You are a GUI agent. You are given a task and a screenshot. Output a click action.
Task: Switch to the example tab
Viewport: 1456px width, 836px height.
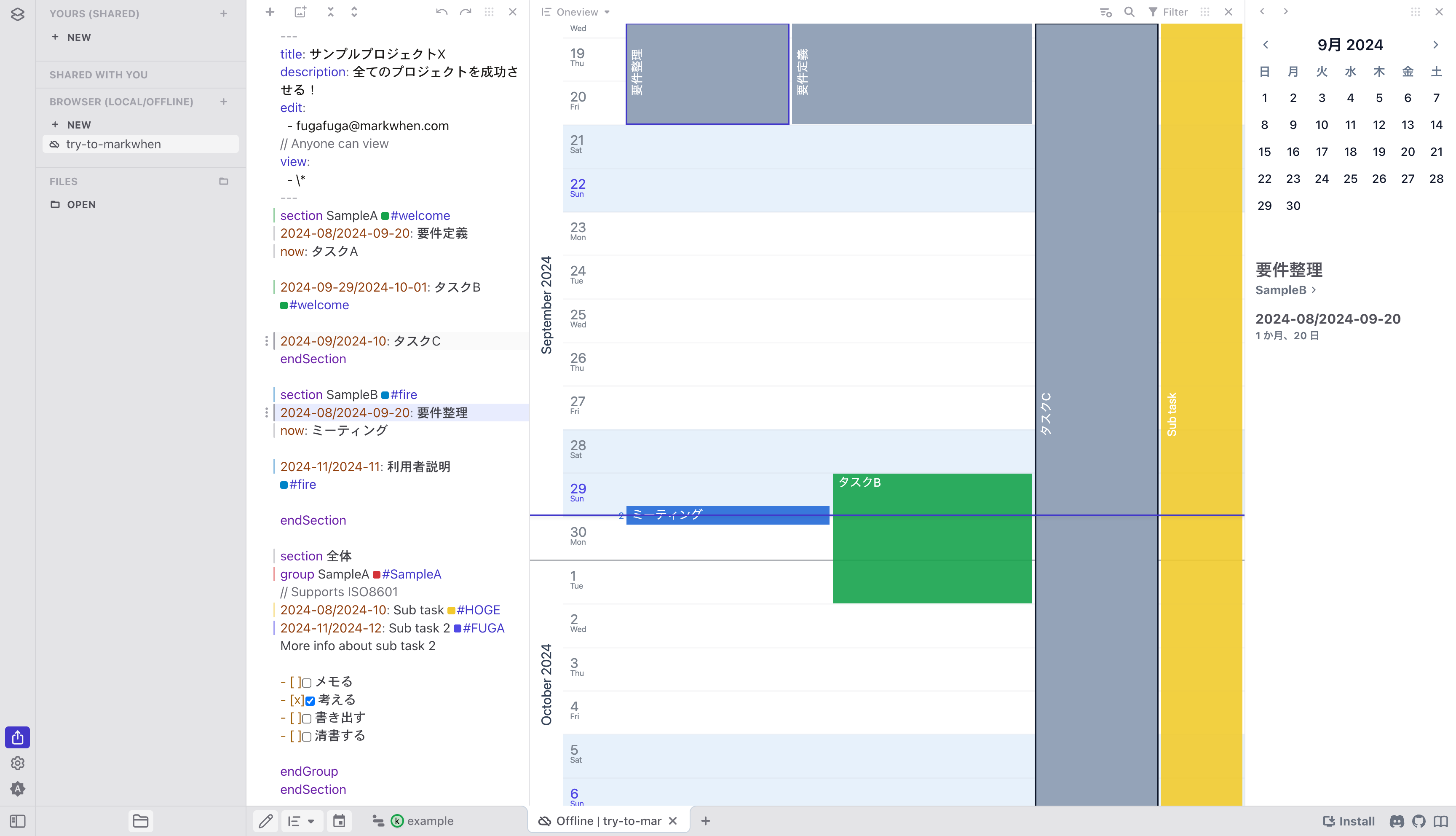point(428,820)
